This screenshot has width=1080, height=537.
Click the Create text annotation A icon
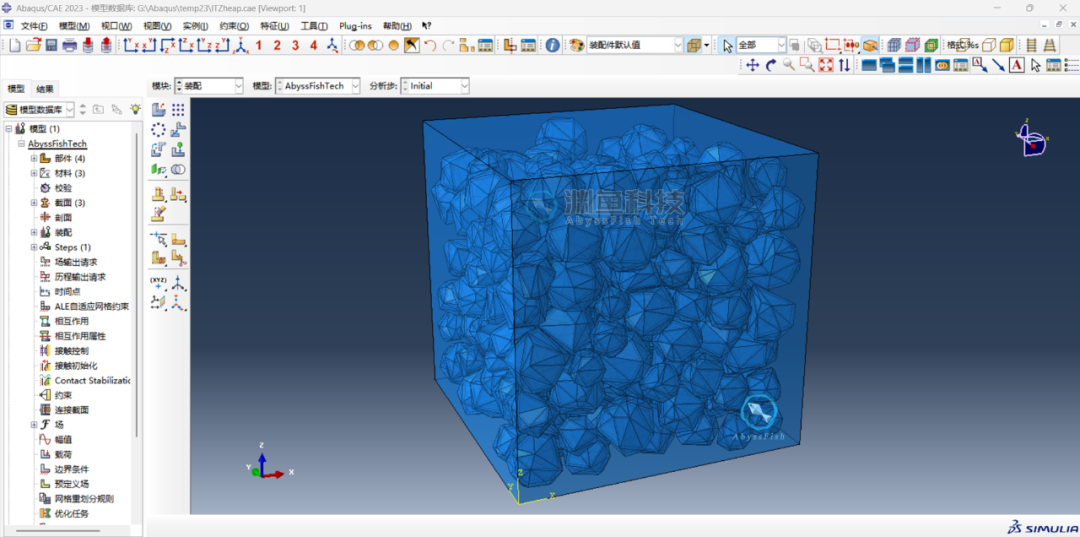[x=1016, y=65]
